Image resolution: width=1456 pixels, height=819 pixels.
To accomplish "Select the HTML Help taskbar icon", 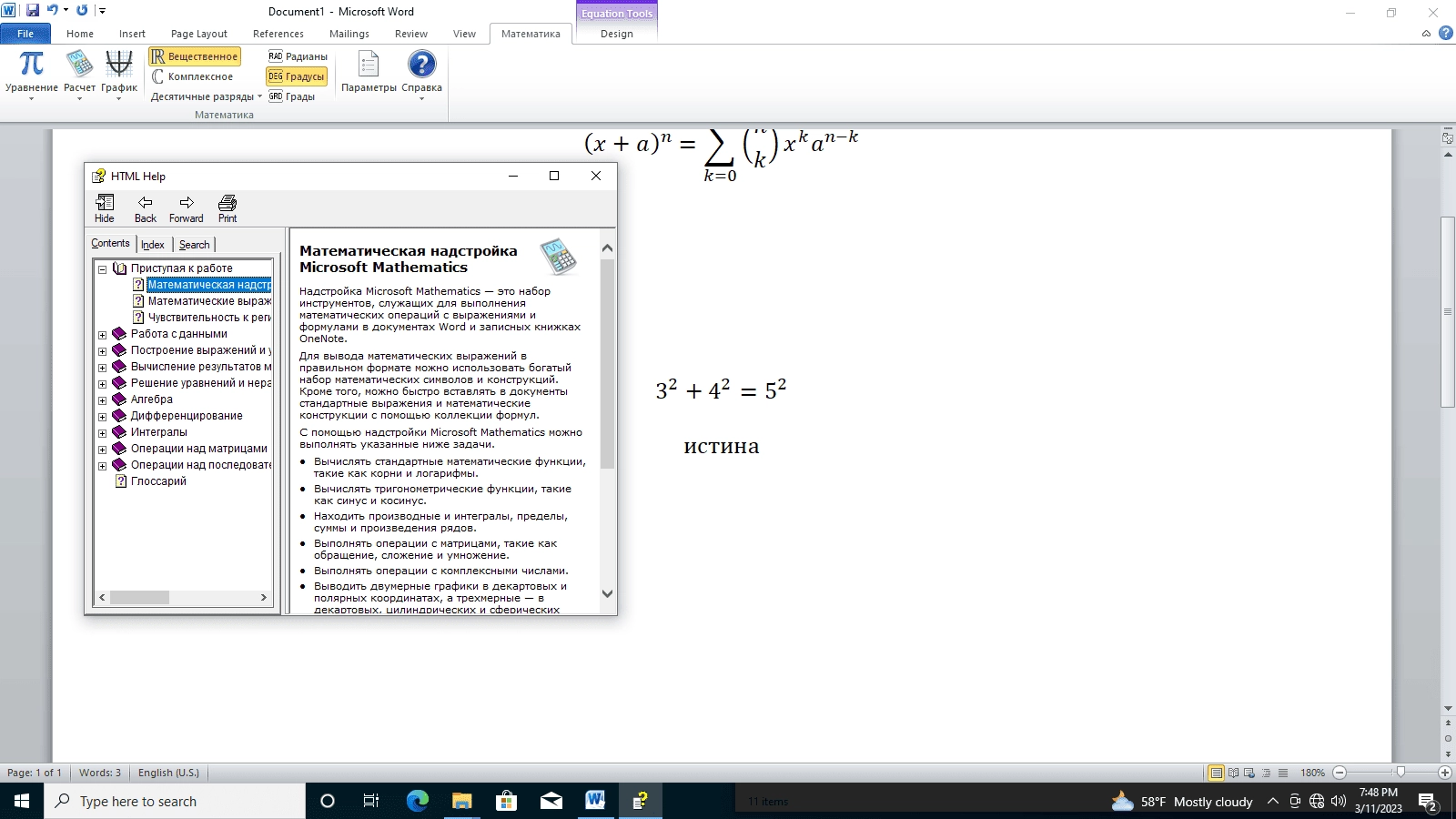I will (640, 801).
